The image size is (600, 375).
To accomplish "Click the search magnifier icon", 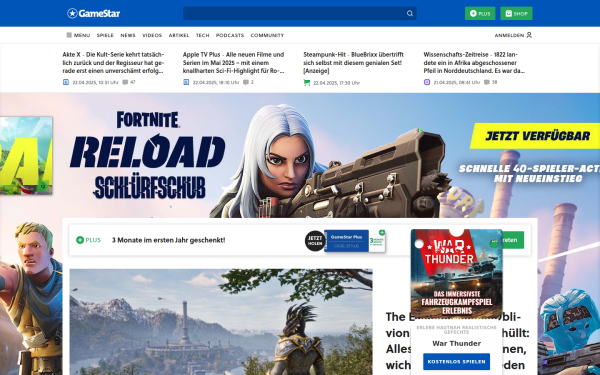I will tap(410, 13).
